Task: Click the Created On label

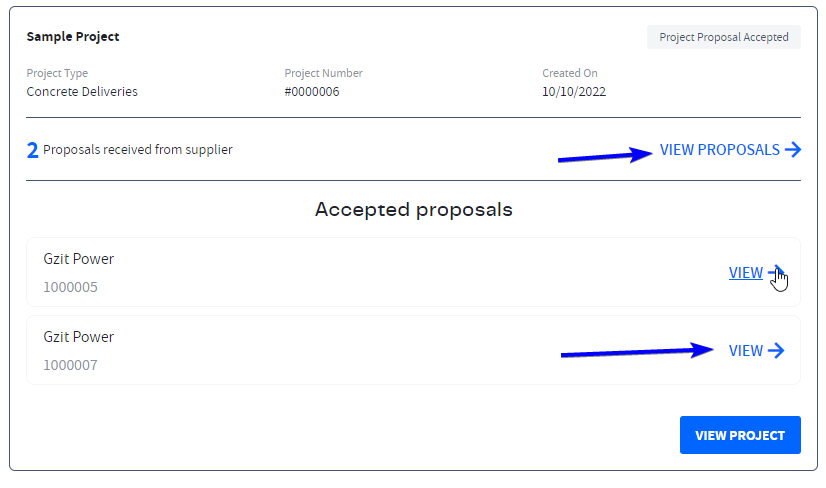Action: (x=569, y=73)
